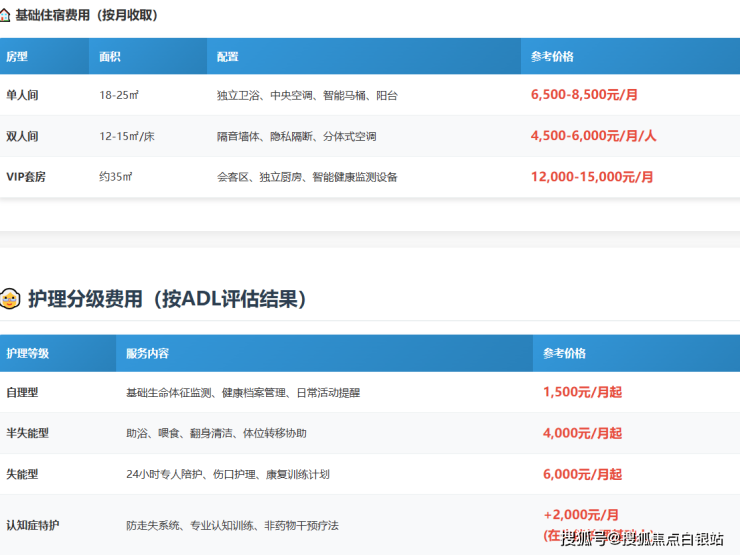
Task: Click the 参考价格 header in accommodation table
Action: click(x=552, y=57)
